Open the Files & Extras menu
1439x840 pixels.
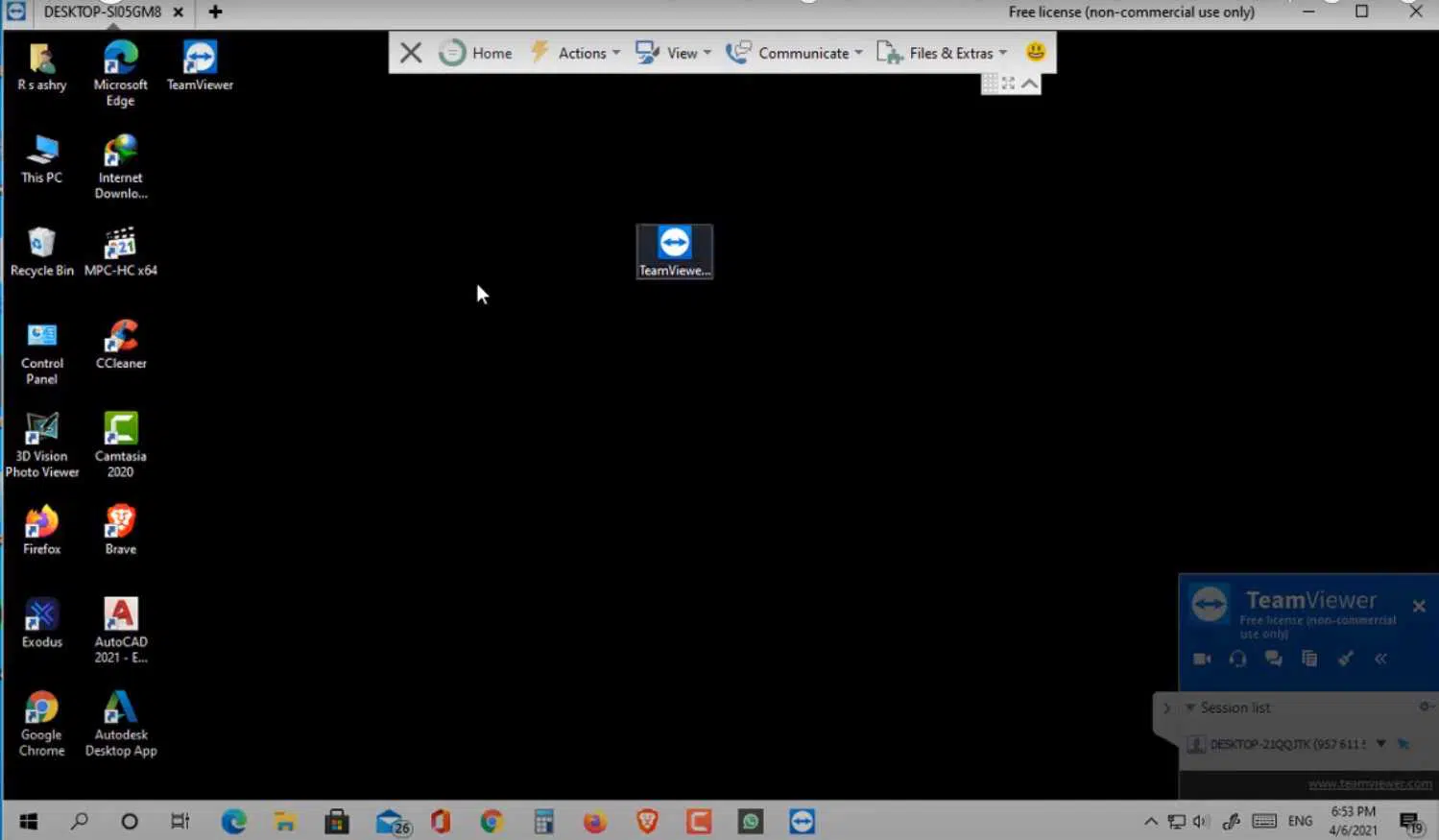pos(942,53)
